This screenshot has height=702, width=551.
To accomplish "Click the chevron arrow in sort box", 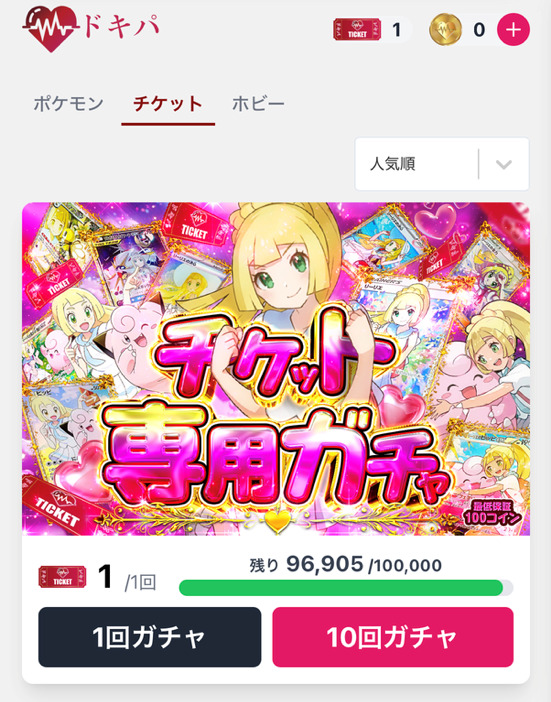I will (x=504, y=164).
